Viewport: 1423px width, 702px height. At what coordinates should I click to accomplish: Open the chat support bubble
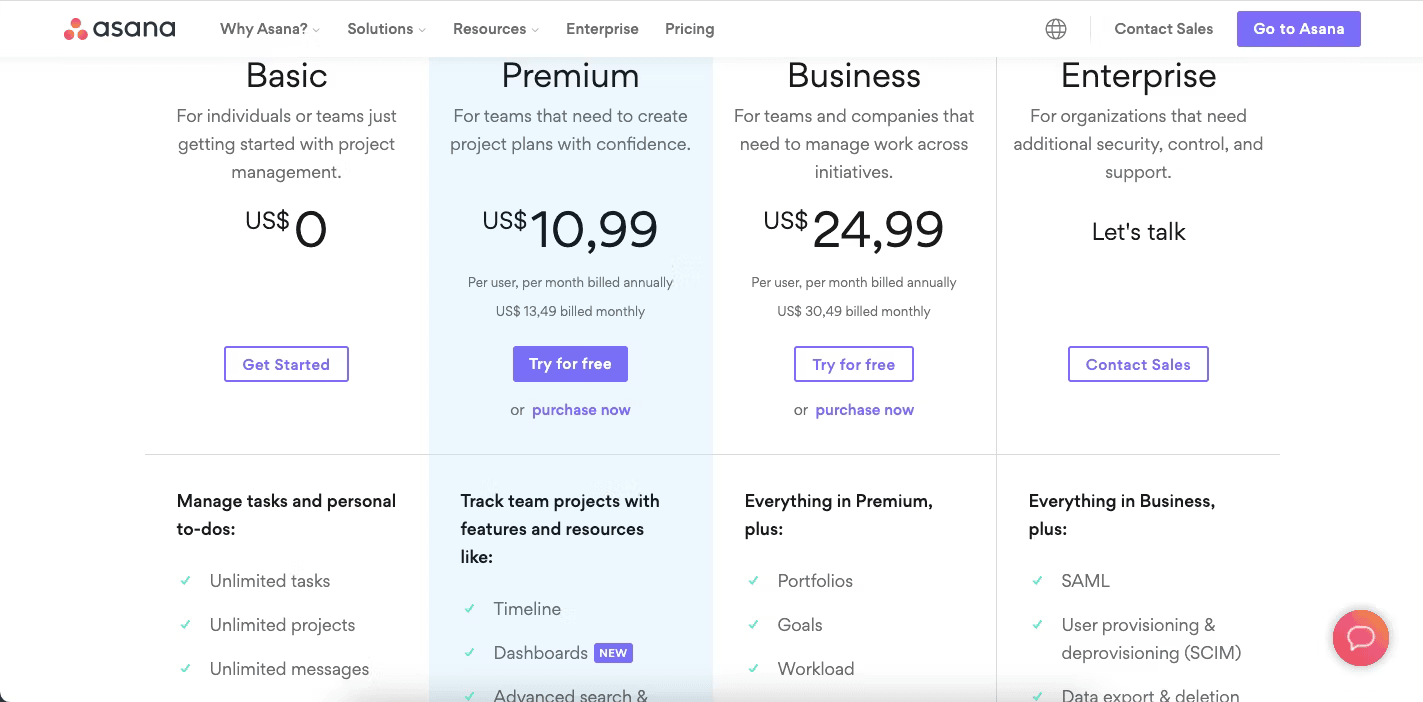coord(1361,637)
